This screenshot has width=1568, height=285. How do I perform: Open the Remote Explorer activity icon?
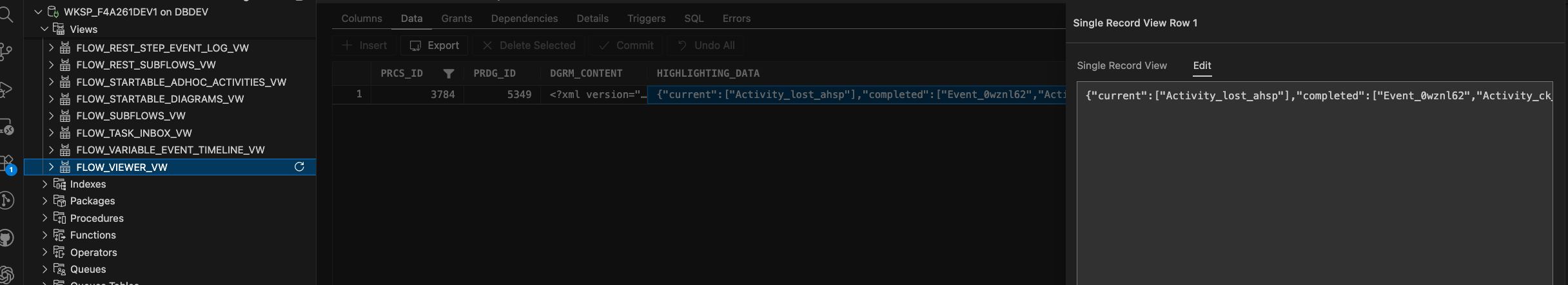6,127
